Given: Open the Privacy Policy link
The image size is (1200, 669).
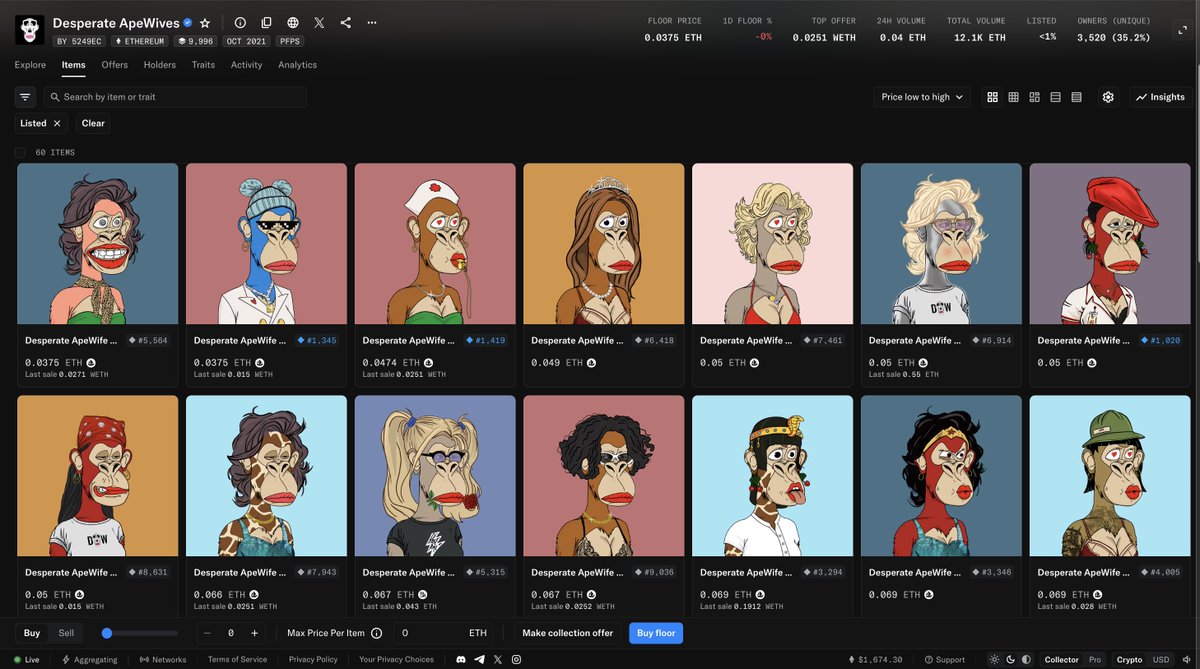Looking at the screenshot, I should click(313, 659).
